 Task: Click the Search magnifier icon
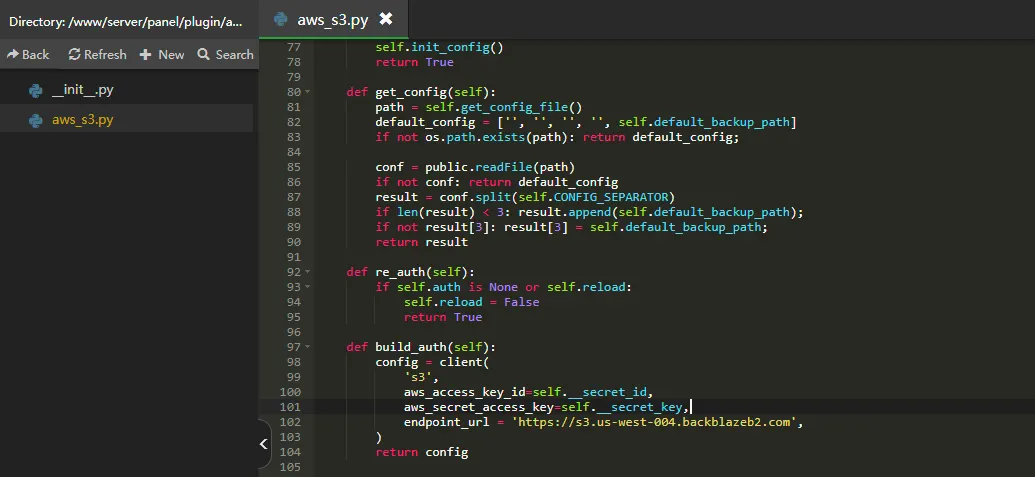203,54
